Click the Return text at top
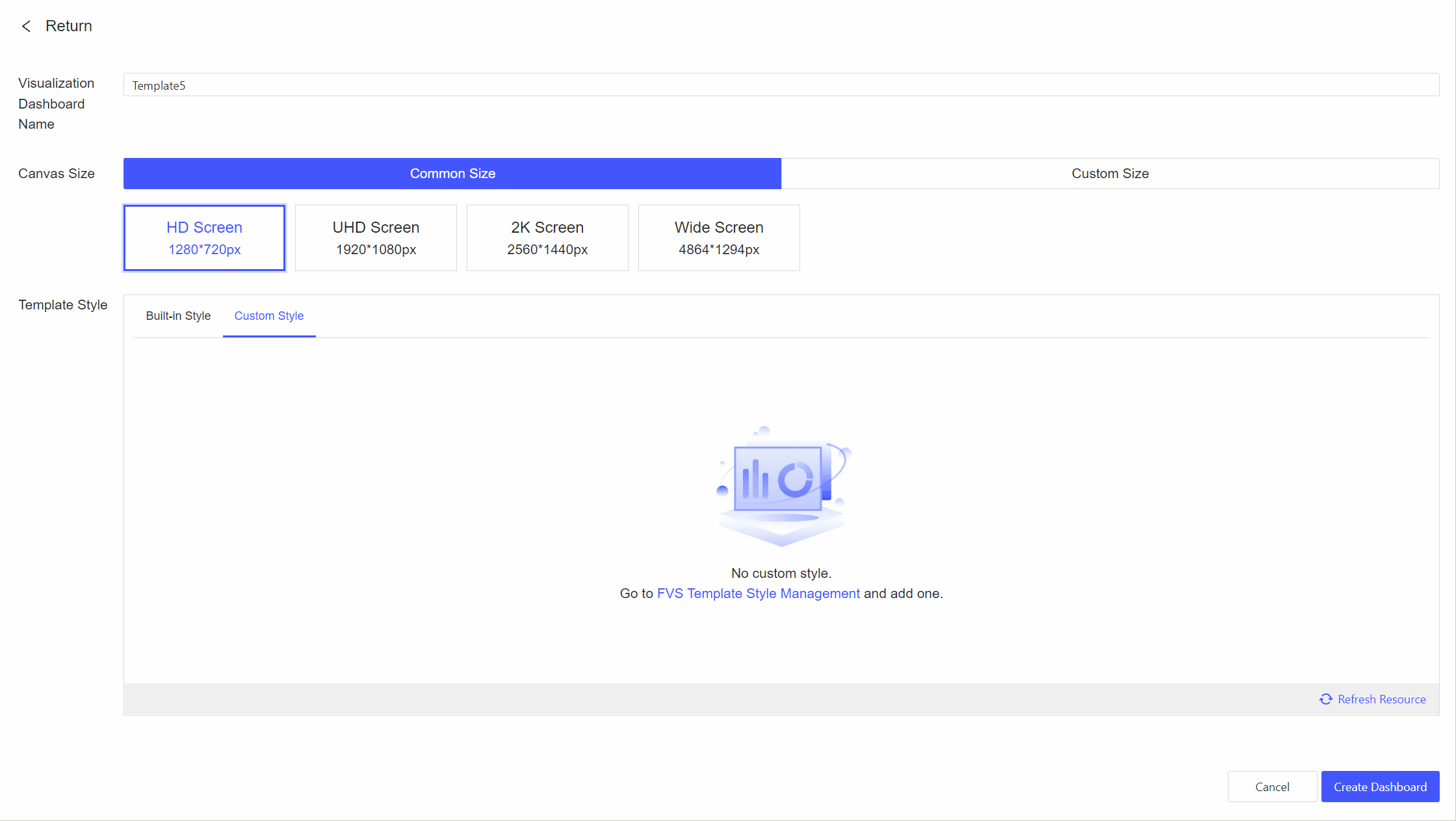1456x821 pixels. (x=69, y=26)
